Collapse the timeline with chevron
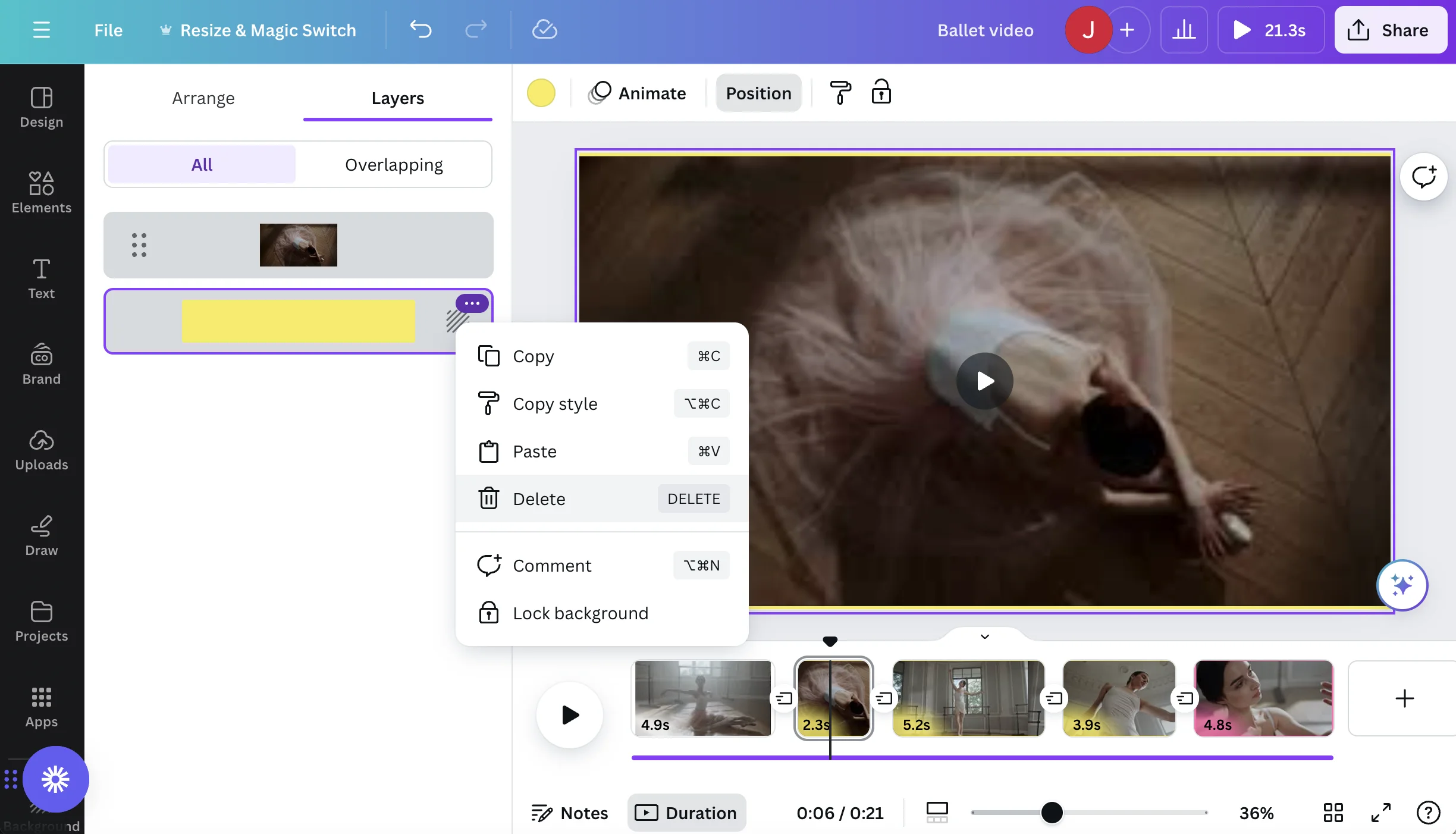 984,637
